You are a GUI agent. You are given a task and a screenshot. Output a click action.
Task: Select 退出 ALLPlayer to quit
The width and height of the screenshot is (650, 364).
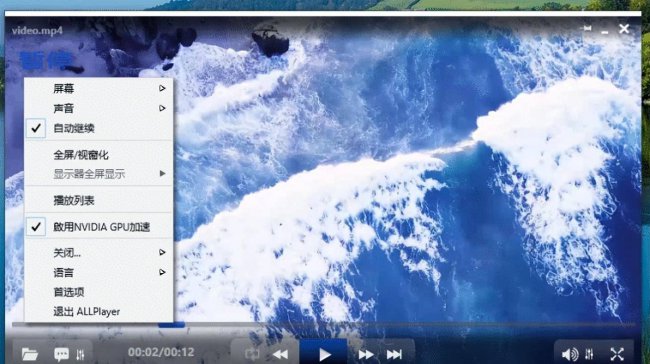pyautogui.click(x=99, y=311)
